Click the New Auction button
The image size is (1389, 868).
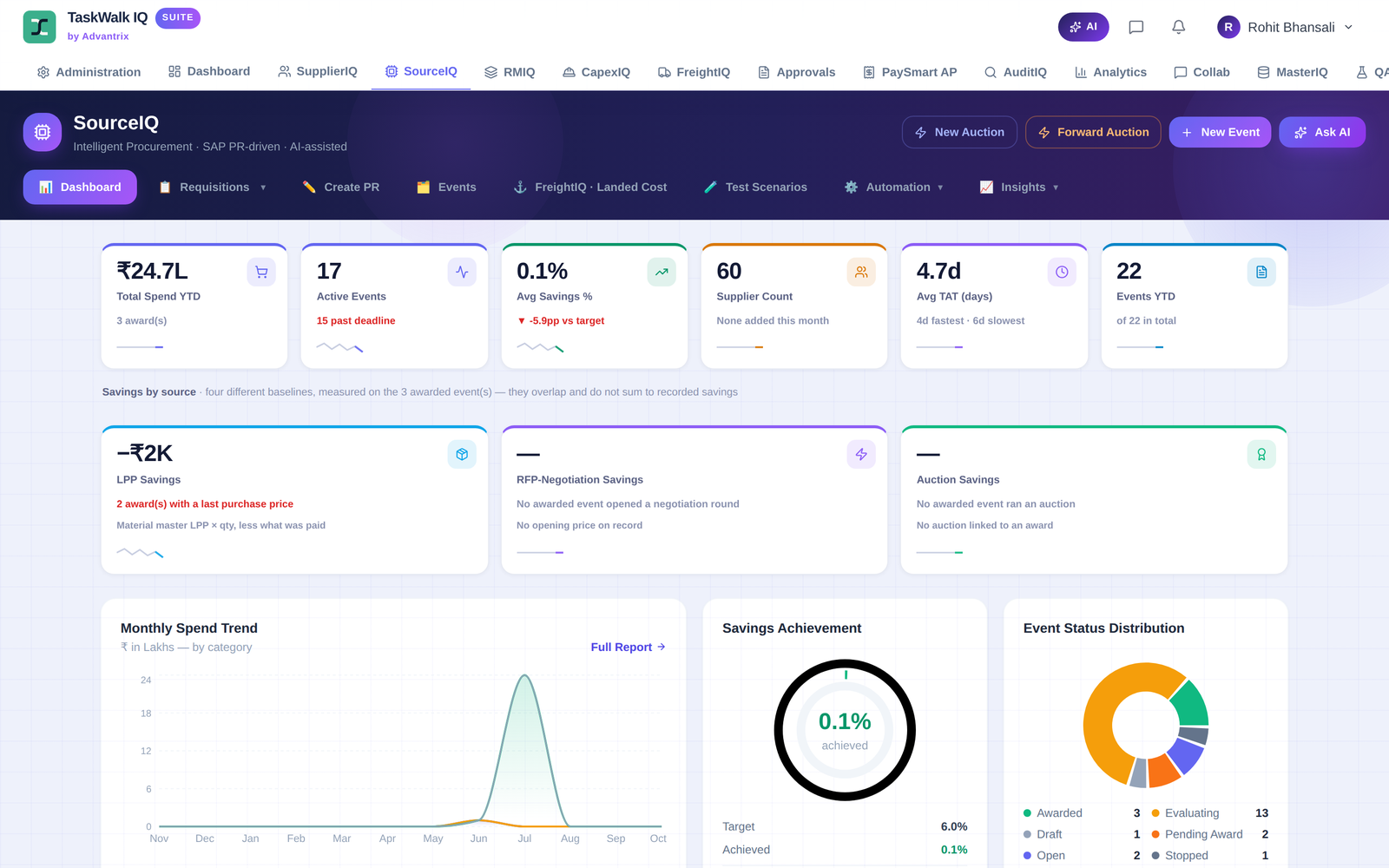959,132
